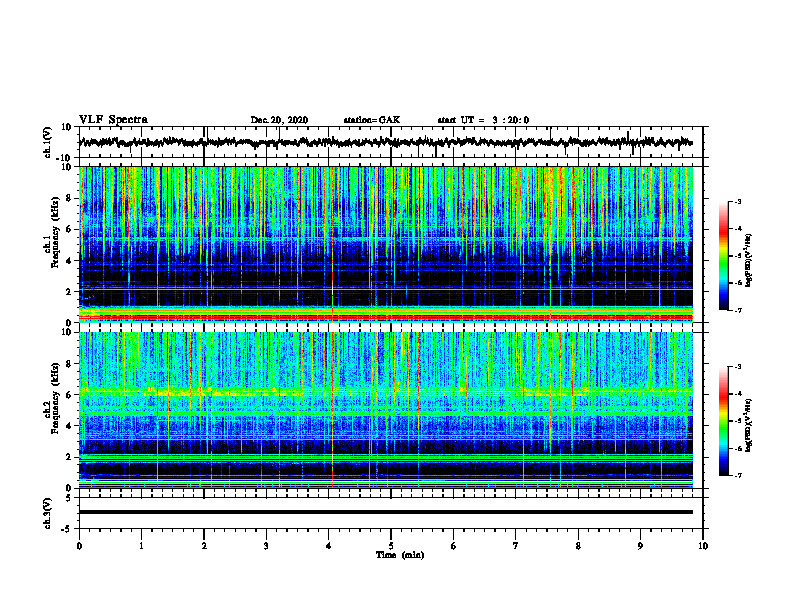The width and height of the screenshot is (792, 612).
Task: Click the ch.2 color bar log(PSD) label
Action: [x=749, y=425]
